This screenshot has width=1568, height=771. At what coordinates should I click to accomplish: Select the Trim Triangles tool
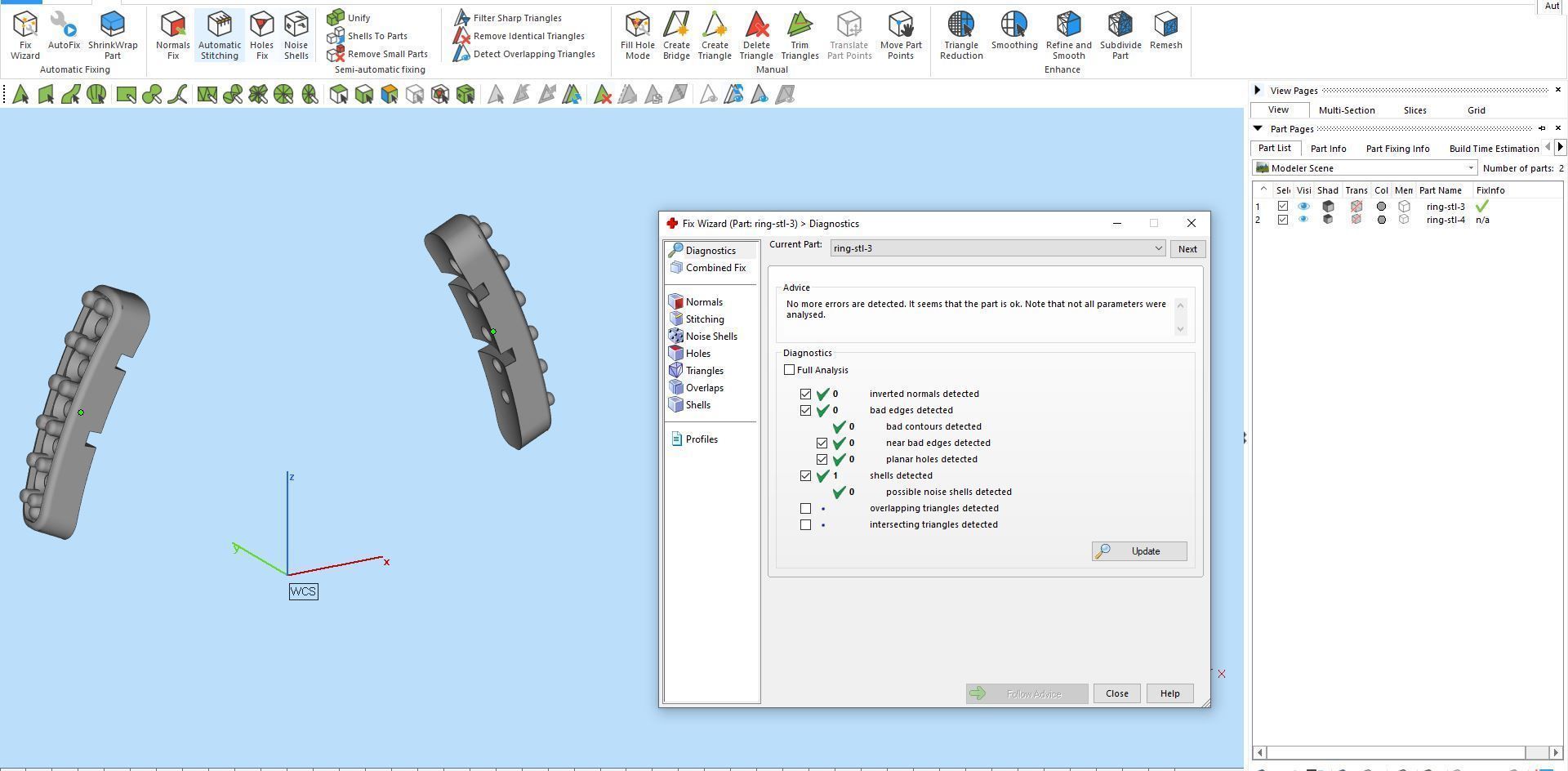(800, 35)
